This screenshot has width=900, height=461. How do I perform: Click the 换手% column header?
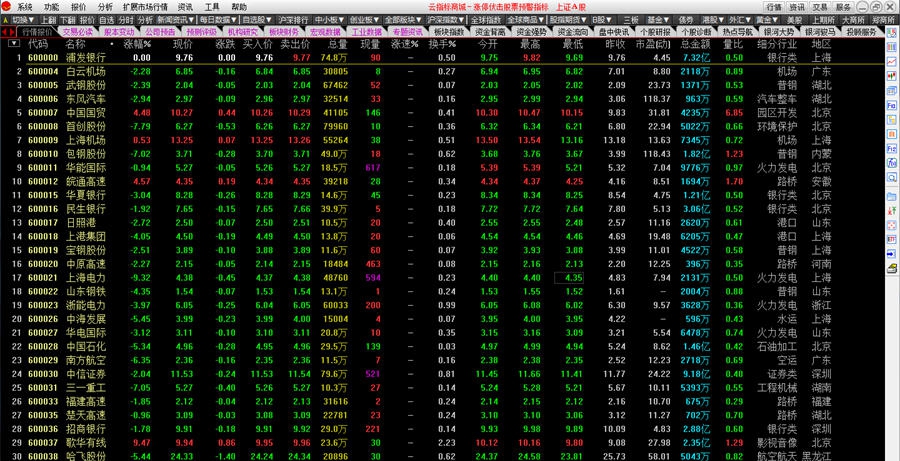pyautogui.click(x=442, y=44)
